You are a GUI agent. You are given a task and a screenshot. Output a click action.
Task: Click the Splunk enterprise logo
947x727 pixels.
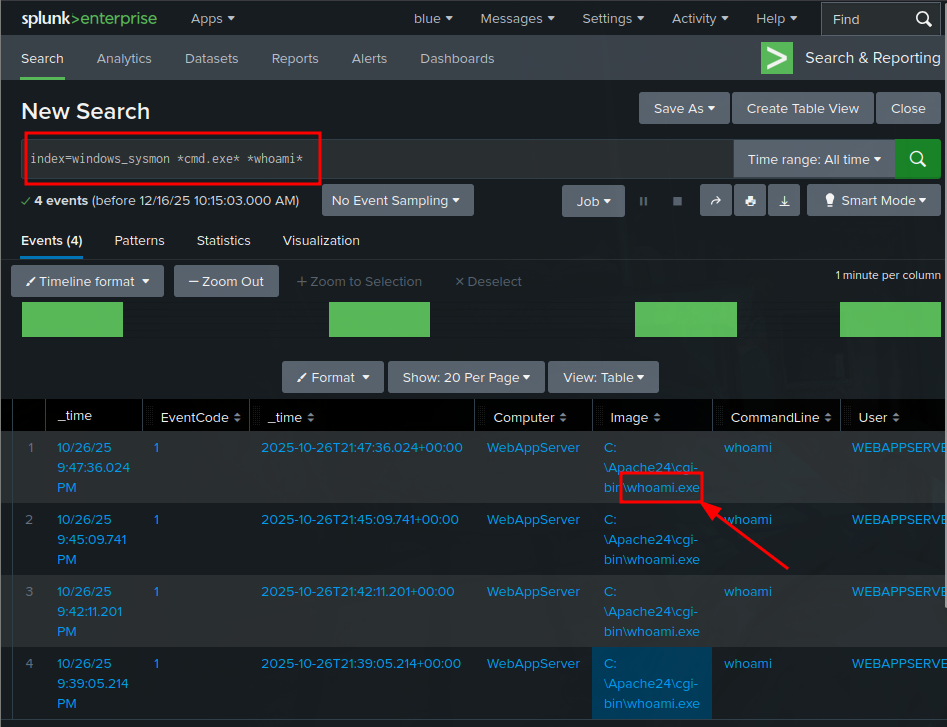[89, 19]
